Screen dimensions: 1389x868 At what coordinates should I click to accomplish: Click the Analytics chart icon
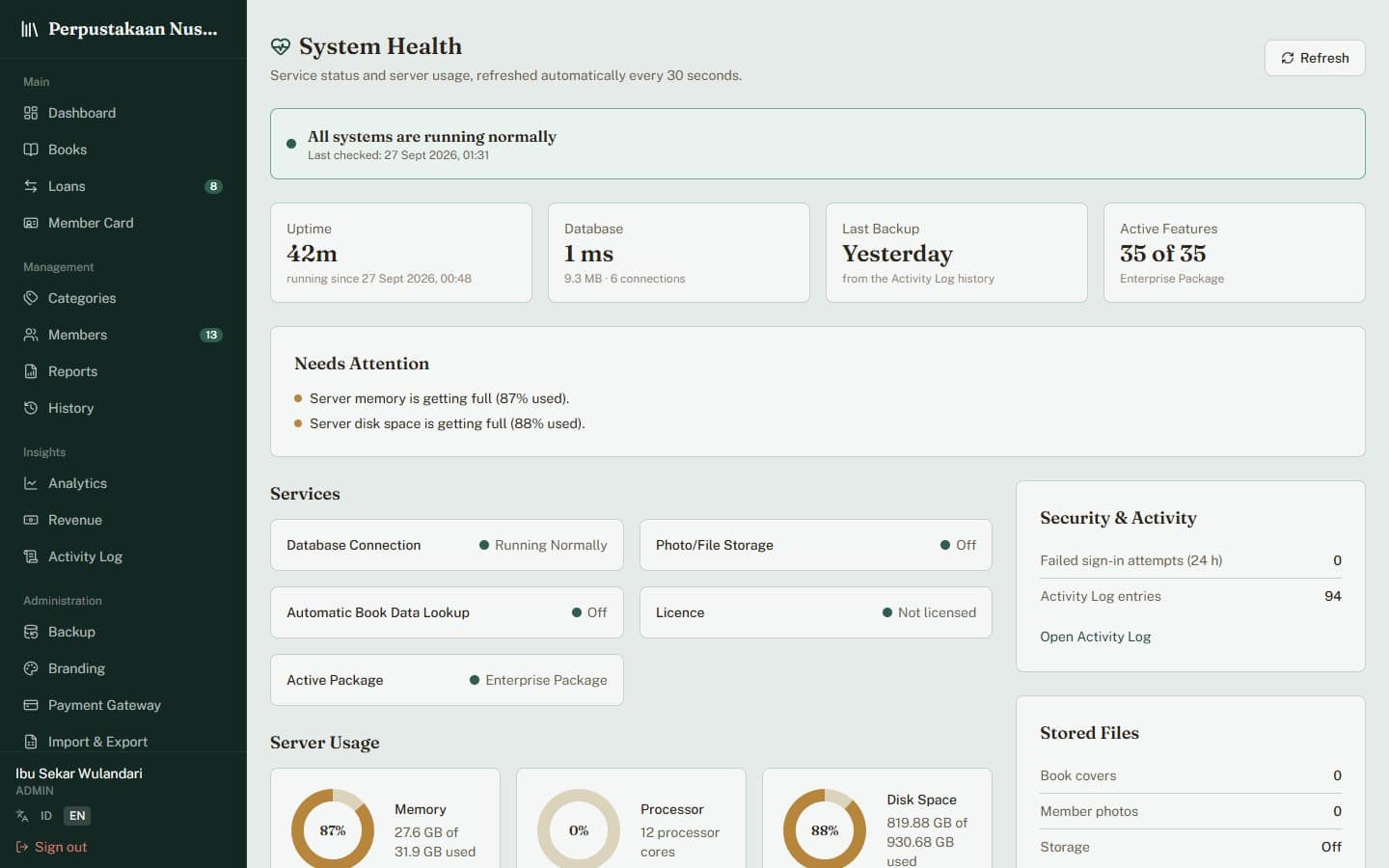click(x=31, y=483)
